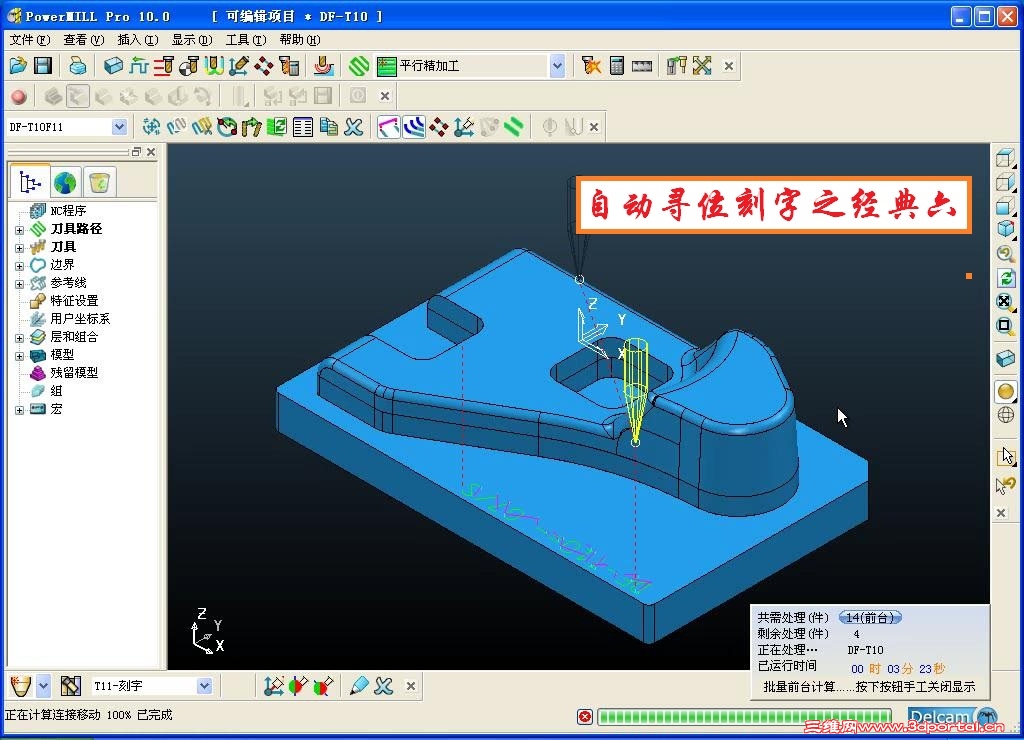The image size is (1024, 740).
Task: Toggle plain shaded sphere view
Action: (x=1006, y=391)
